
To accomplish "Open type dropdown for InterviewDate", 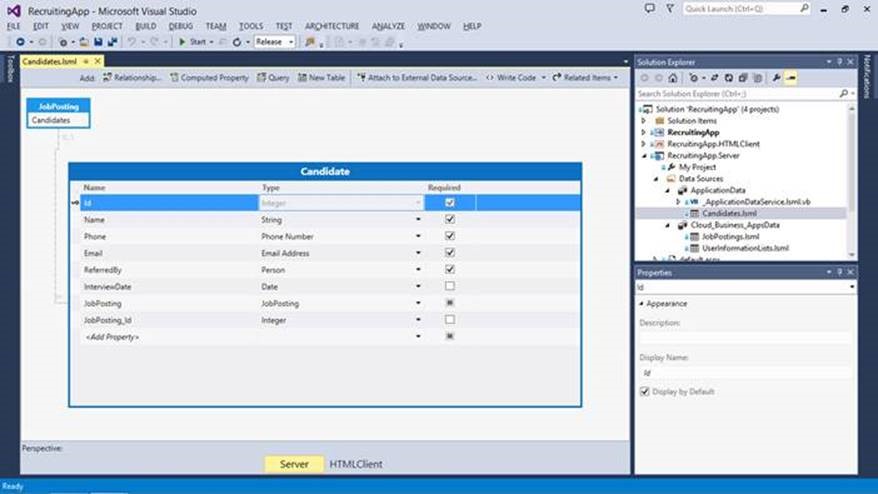I will coord(418,286).
